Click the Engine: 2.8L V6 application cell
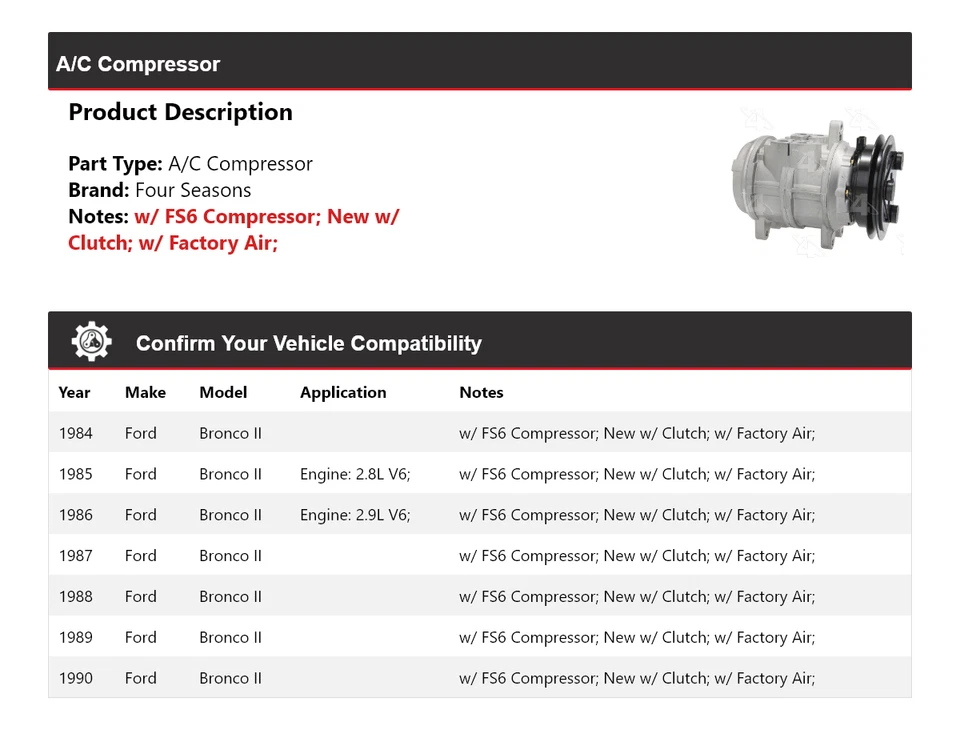This screenshot has width=960, height=730. pyautogui.click(x=355, y=474)
